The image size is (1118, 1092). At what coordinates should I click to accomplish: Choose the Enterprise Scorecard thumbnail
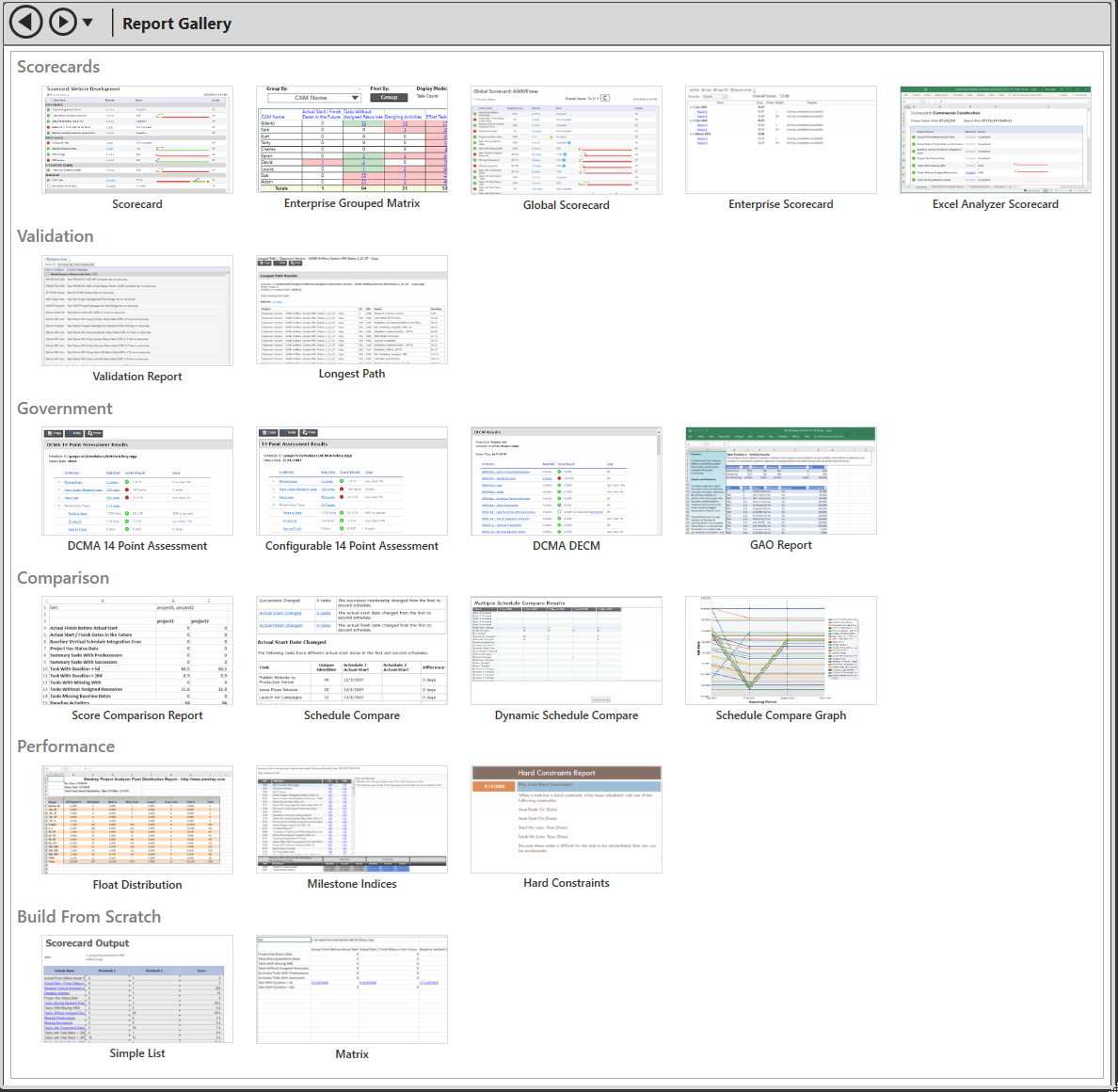click(781, 140)
